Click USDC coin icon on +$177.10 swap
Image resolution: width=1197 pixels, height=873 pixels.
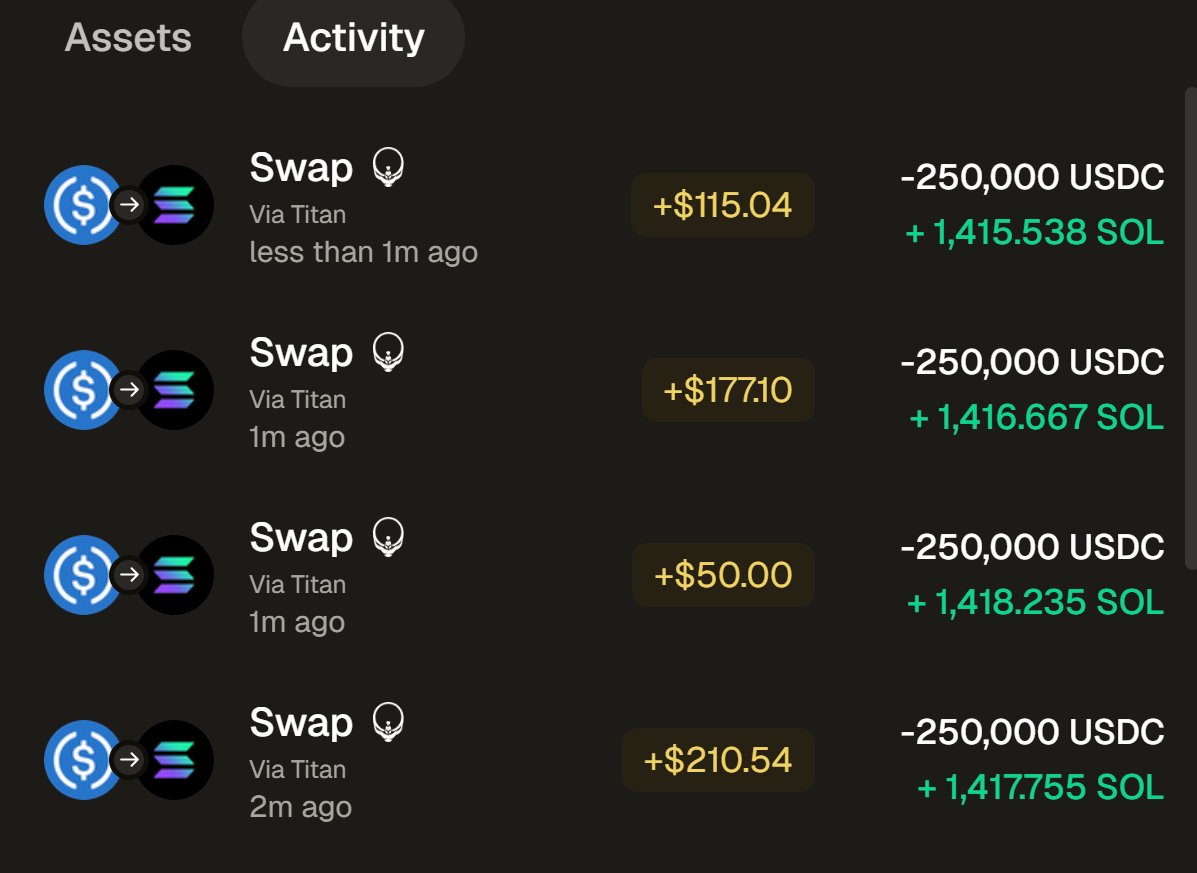(80, 390)
